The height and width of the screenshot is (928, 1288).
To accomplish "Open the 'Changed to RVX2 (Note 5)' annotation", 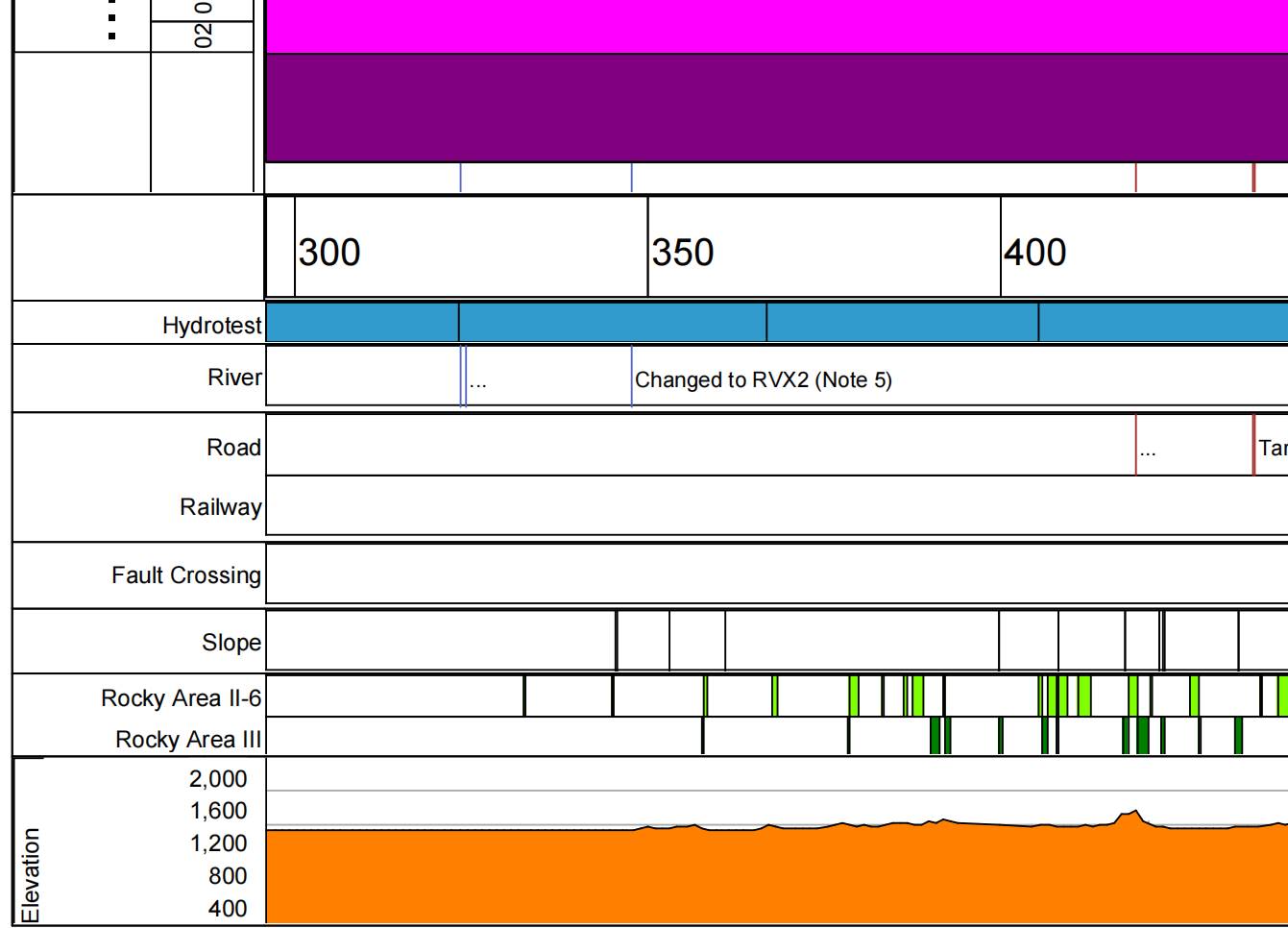I will click(764, 380).
